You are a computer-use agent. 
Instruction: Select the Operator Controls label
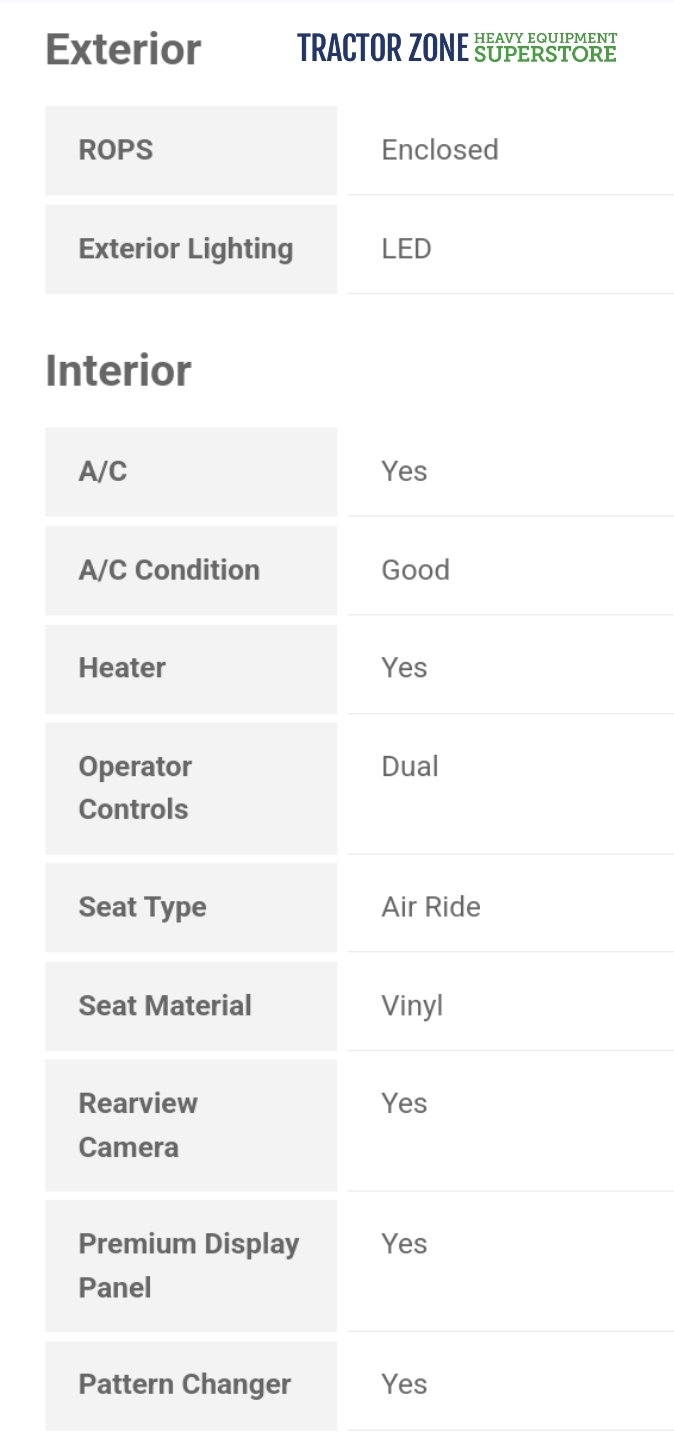pyautogui.click(x=135, y=788)
